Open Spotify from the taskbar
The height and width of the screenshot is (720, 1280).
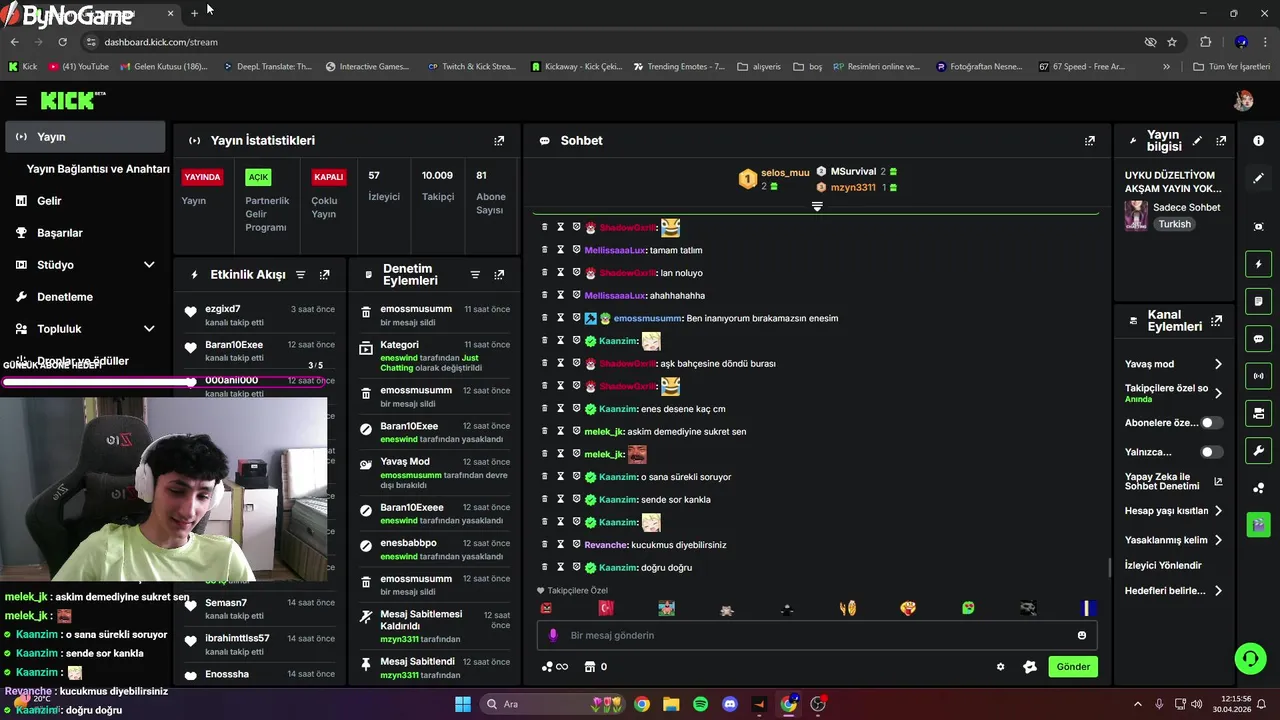pos(700,704)
